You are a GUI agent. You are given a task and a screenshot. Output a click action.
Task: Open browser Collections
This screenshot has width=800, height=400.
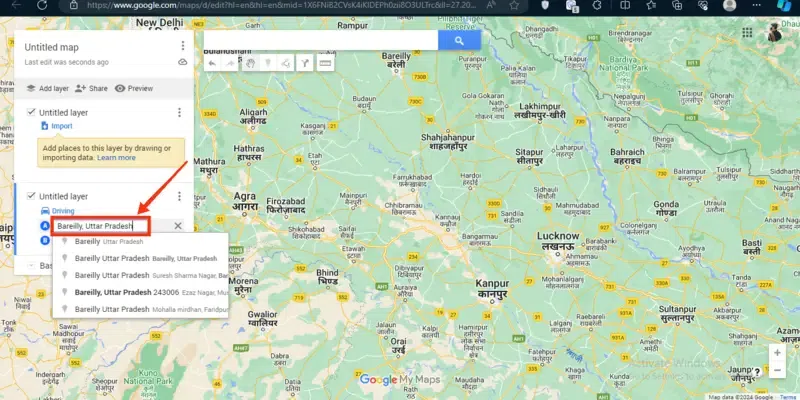coord(677,5)
